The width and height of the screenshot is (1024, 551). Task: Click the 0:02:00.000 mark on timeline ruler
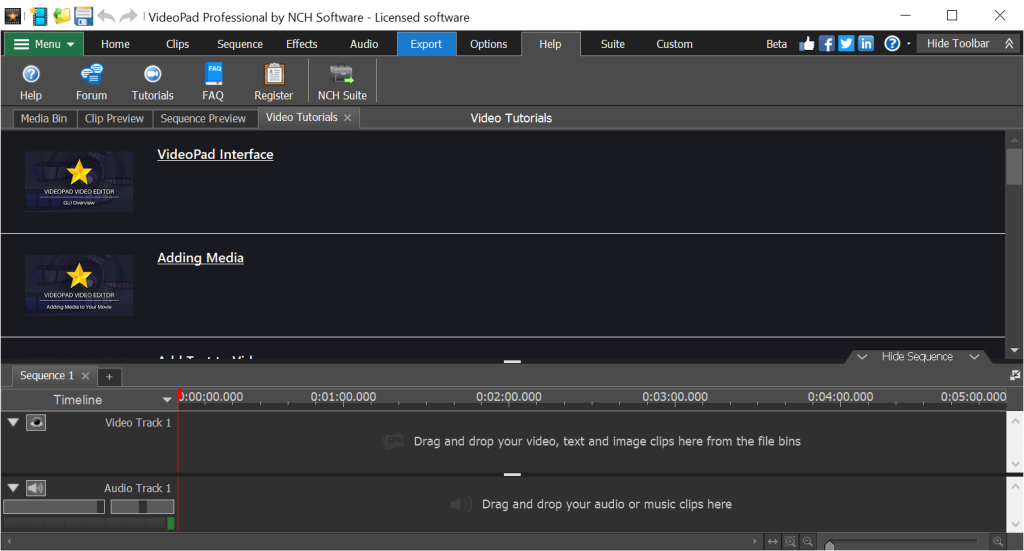[x=509, y=396]
